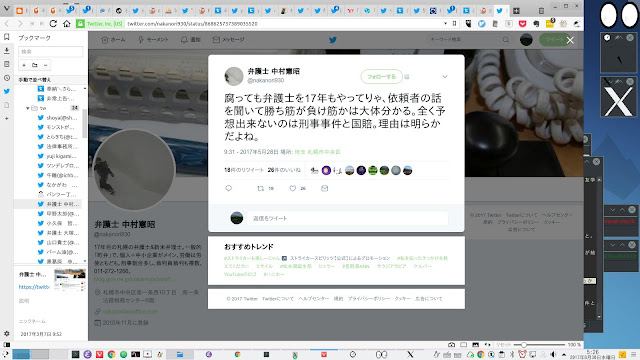Open the Notes panel in sidebar

[x=7, y=64]
